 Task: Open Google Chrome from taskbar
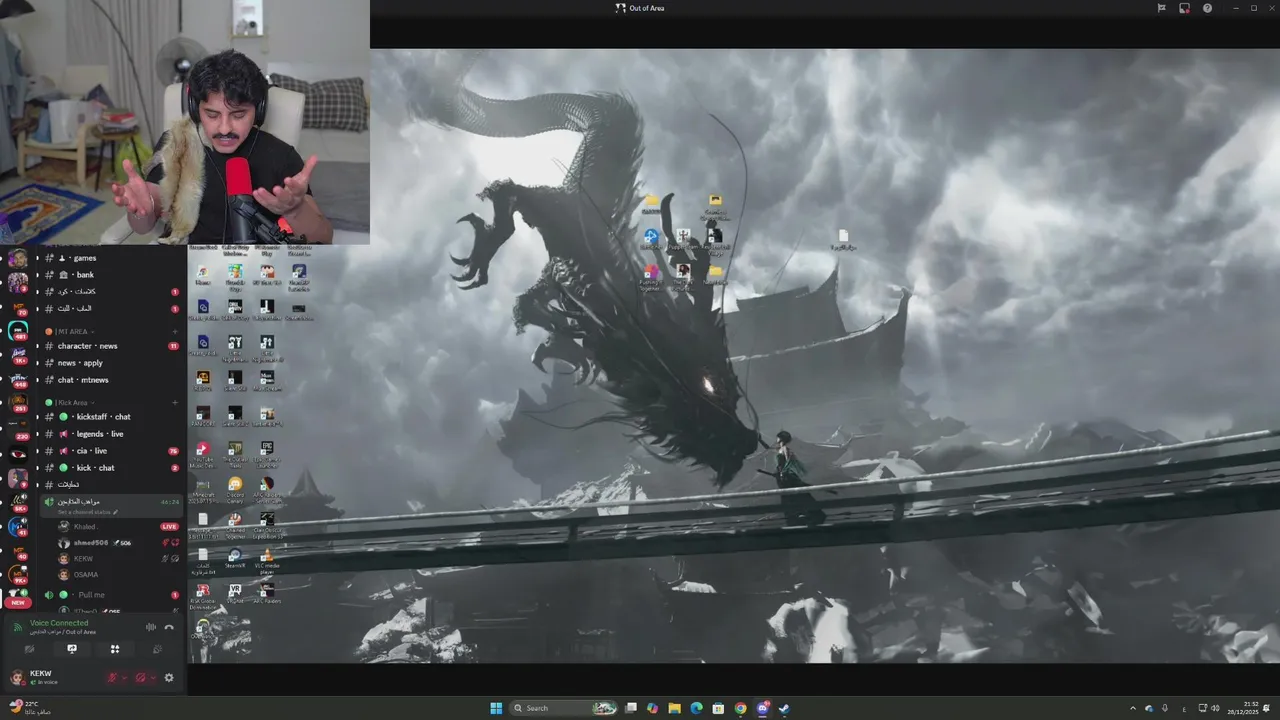(741, 708)
